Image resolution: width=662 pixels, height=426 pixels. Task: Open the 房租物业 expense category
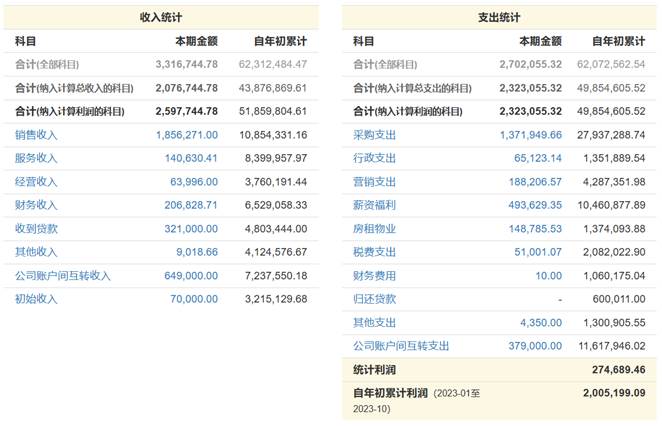coord(374,229)
